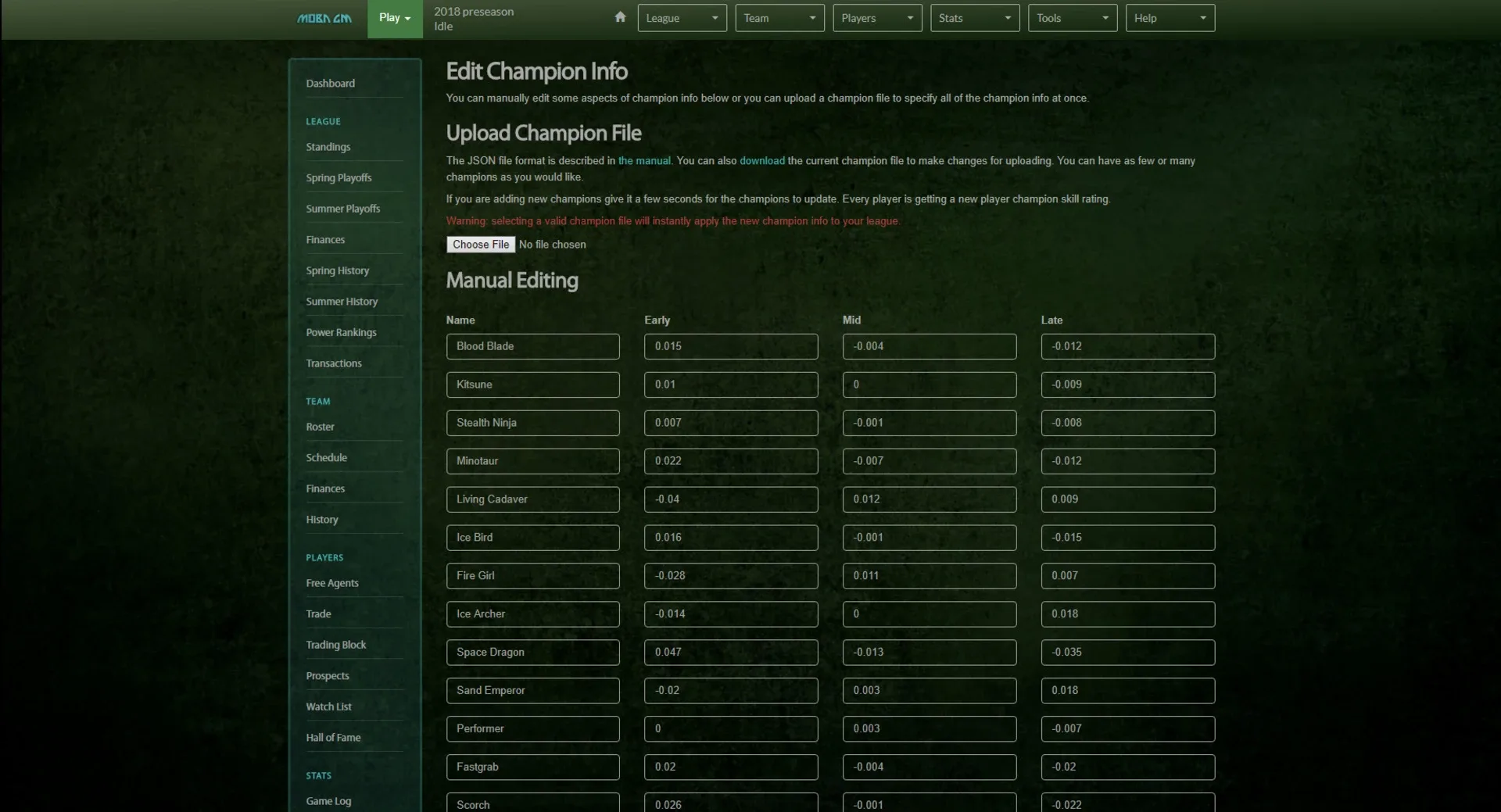Image resolution: width=1501 pixels, height=812 pixels.
Task: Click the home icon in the top bar
Action: pyautogui.click(x=620, y=17)
